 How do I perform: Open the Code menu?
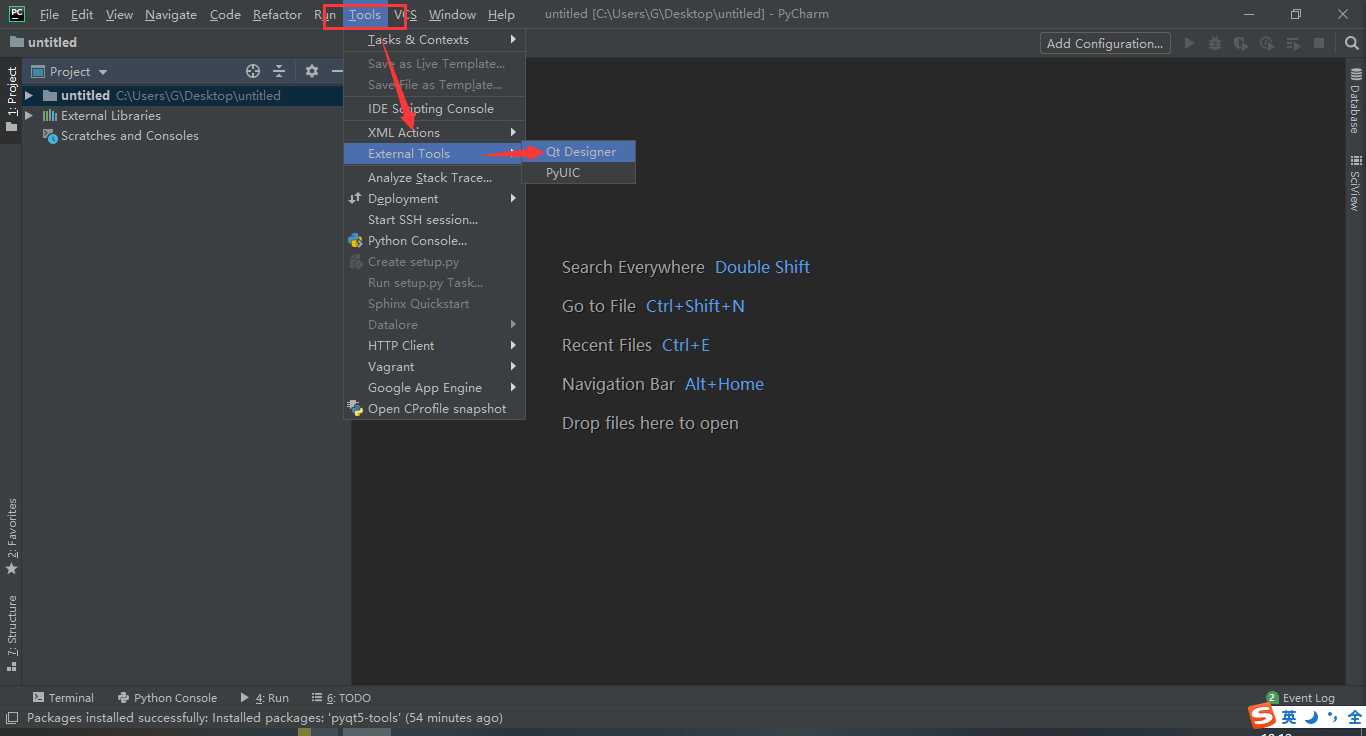[225, 15]
